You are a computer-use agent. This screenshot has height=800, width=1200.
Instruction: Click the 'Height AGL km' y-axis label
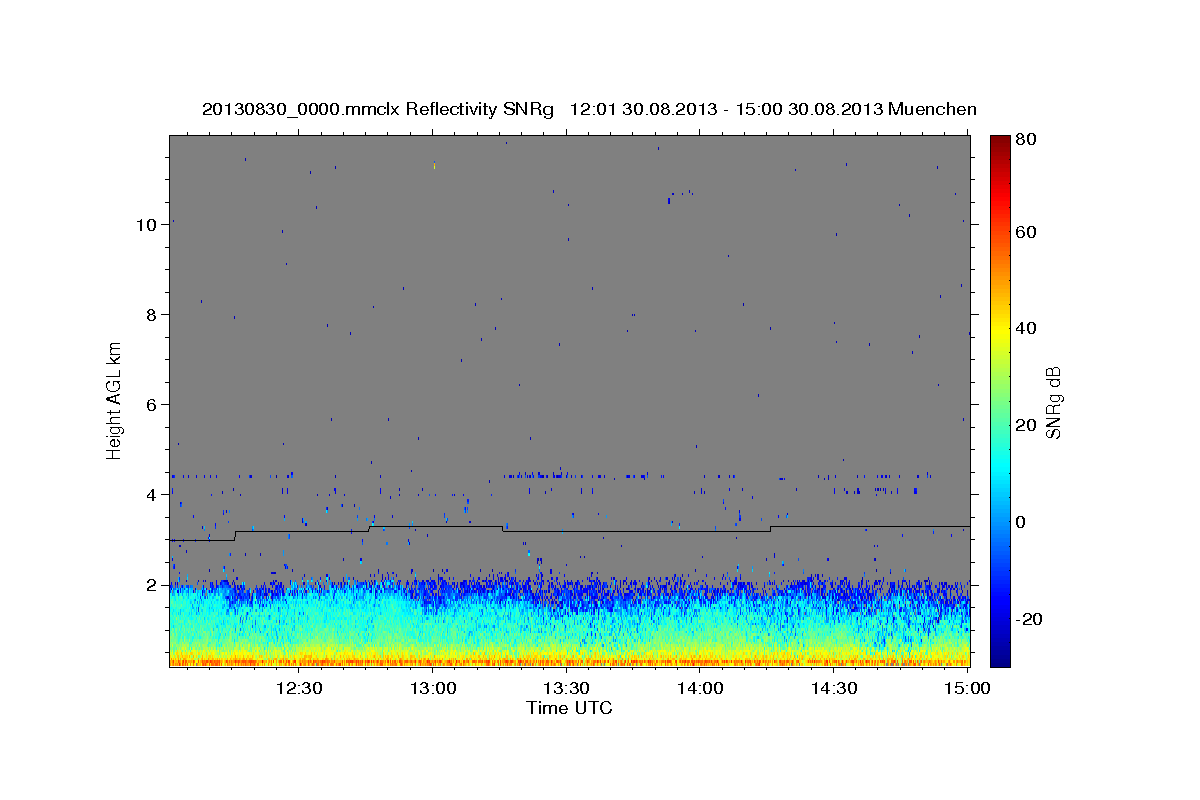click(x=115, y=400)
